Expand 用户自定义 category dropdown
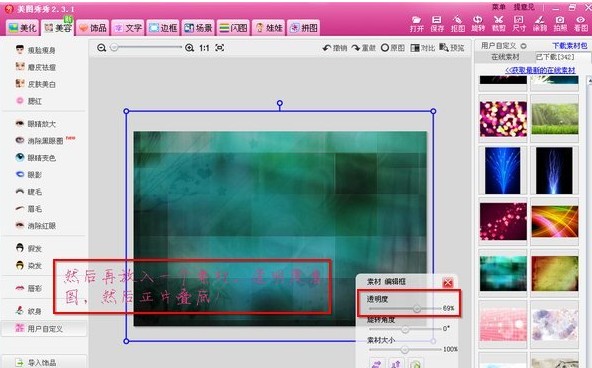592x368 pixels. point(523,46)
